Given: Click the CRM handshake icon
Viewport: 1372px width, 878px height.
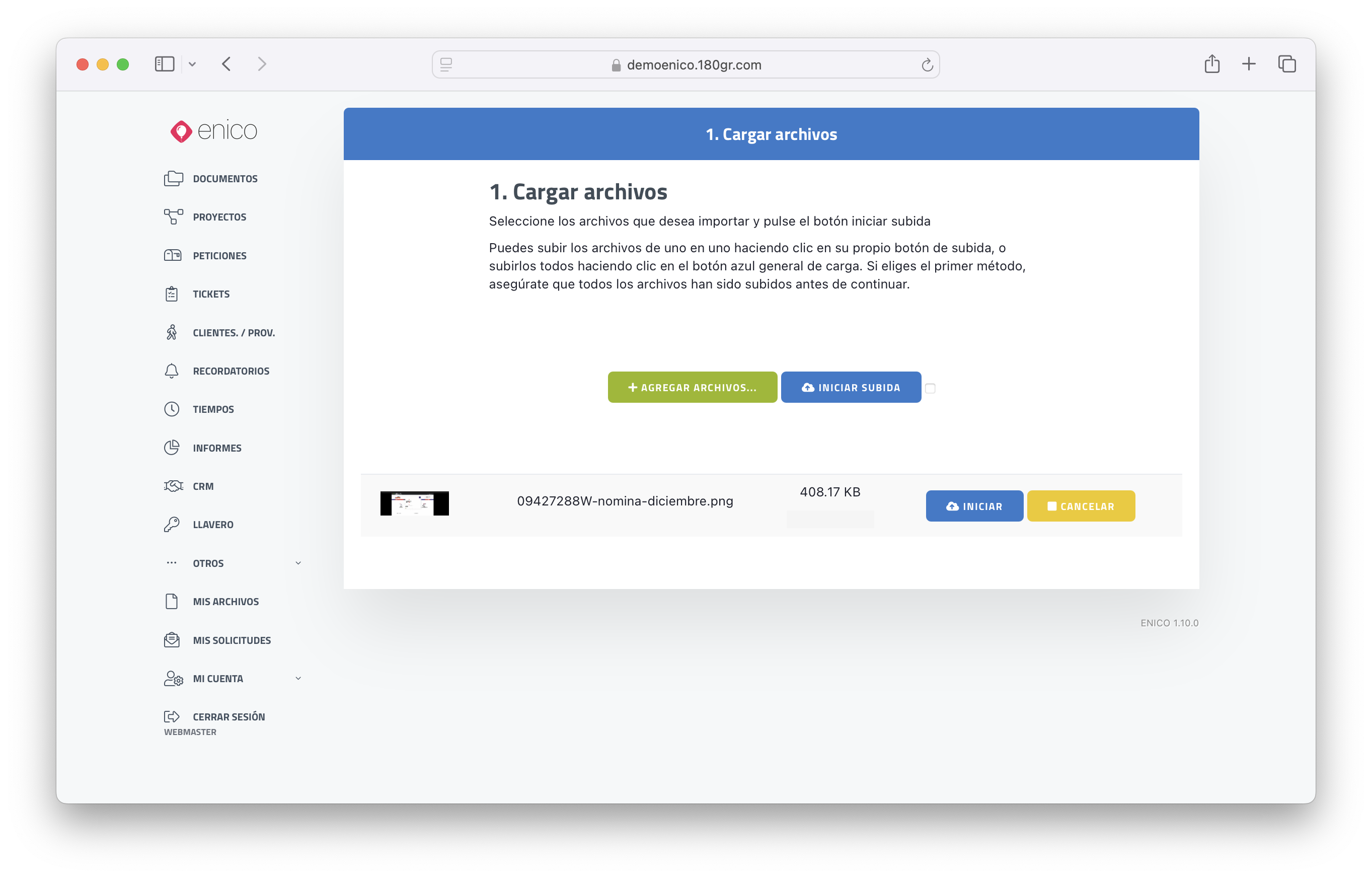Looking at the screenshot, I should point(173,486).
